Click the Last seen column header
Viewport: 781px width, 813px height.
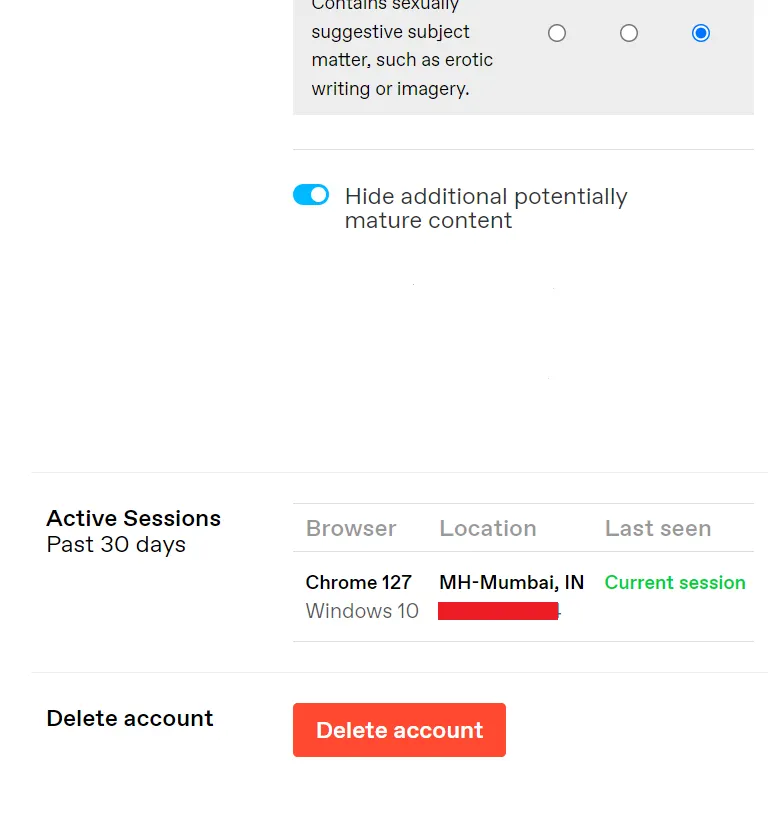(x=658, y=528)
